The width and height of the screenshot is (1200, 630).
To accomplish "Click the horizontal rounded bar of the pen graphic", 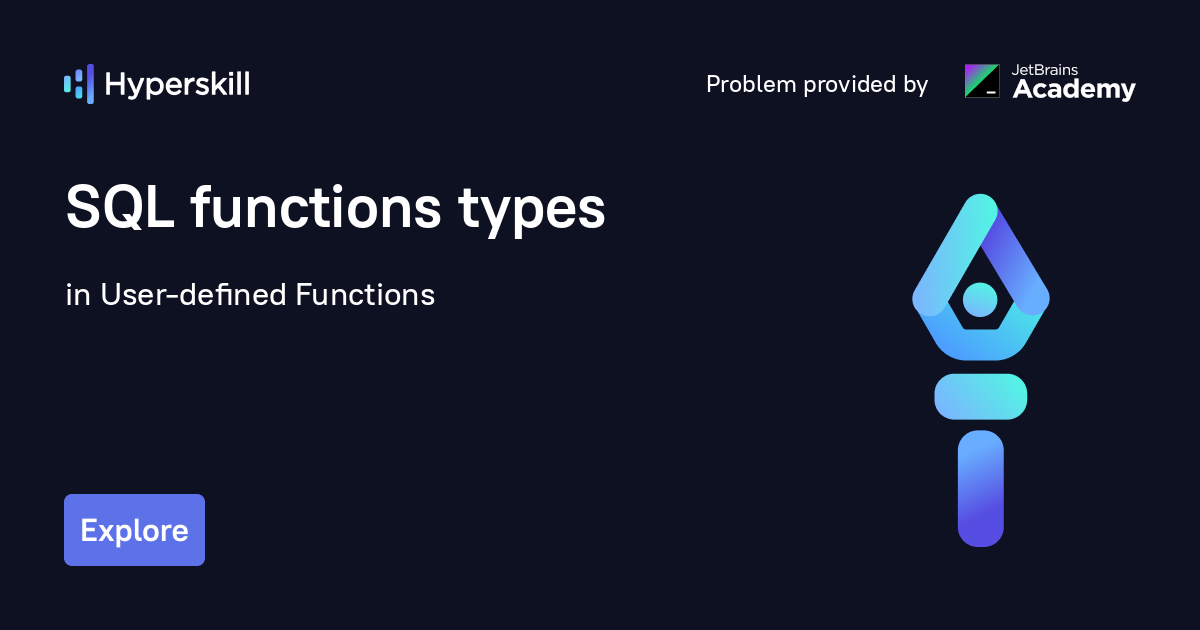I will pos(980,396).
